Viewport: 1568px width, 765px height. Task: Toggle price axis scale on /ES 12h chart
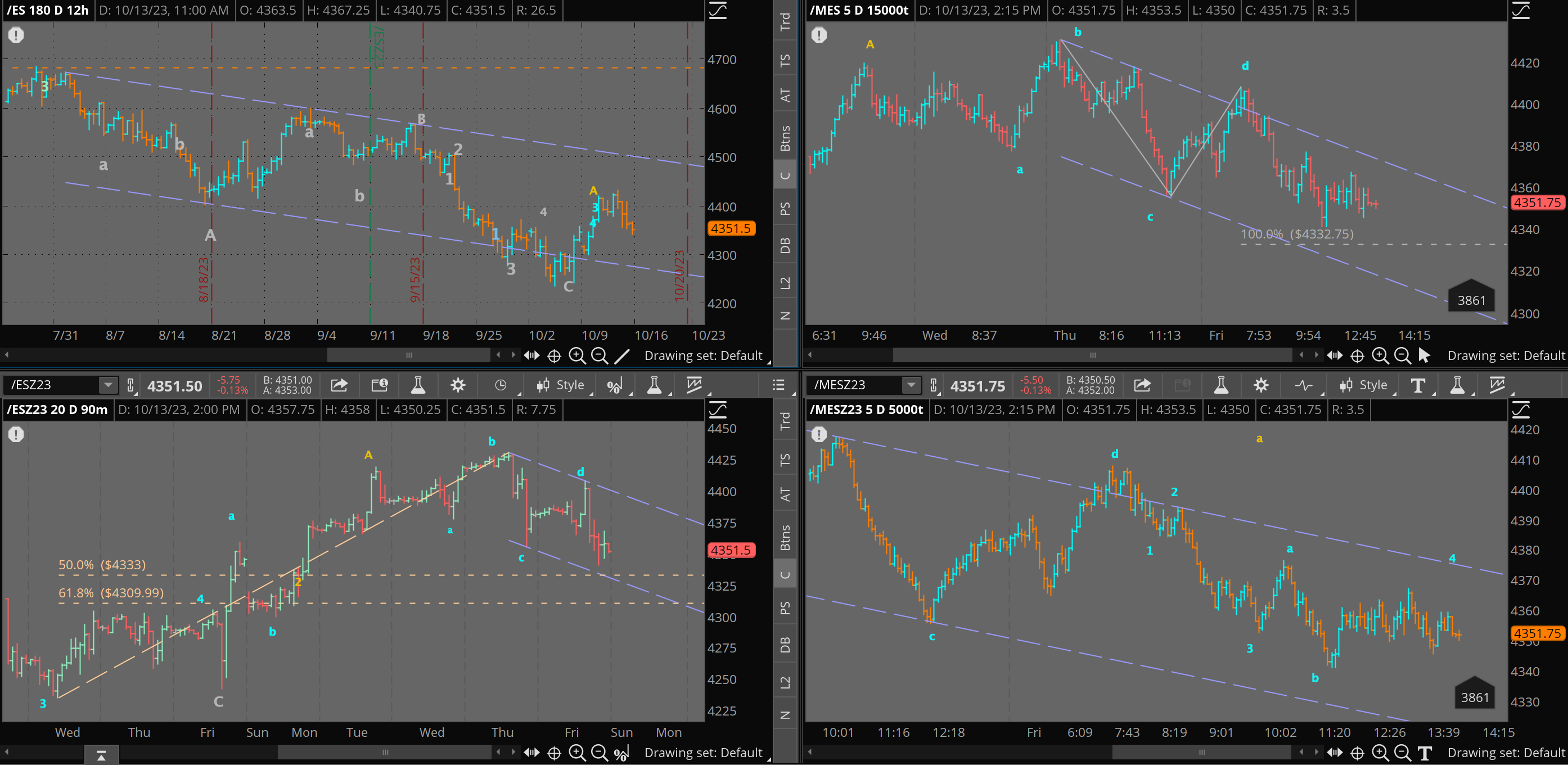[718, 10]
